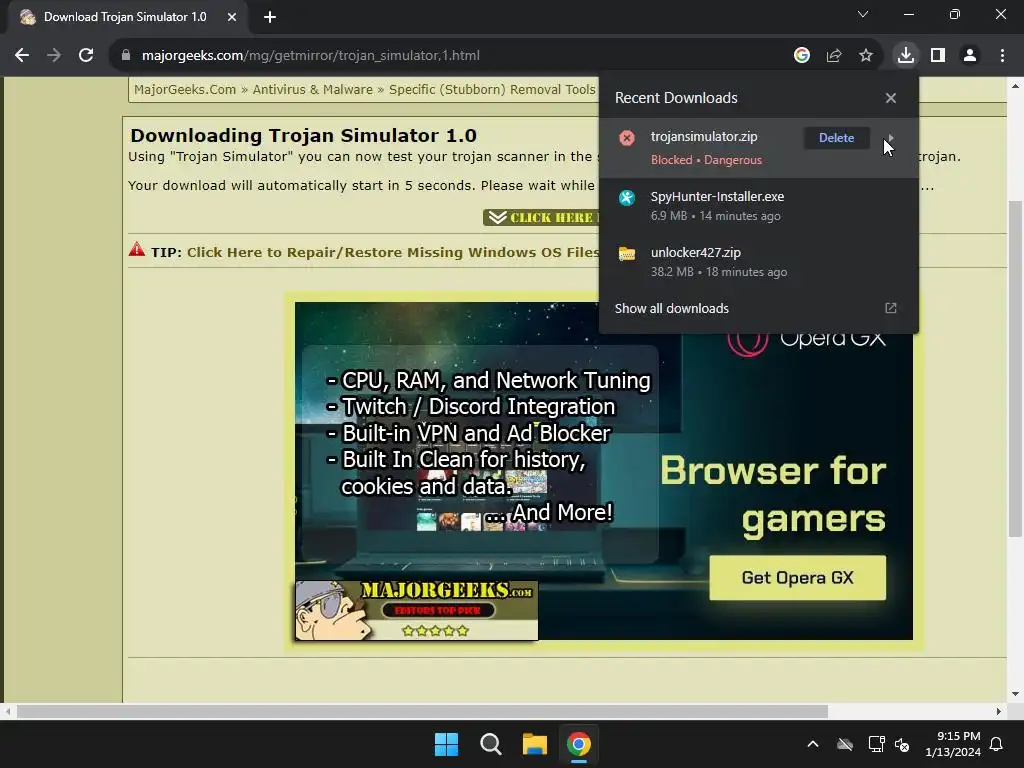Open Windows taskbar search
1024x768 pixels.
[490, 744]
